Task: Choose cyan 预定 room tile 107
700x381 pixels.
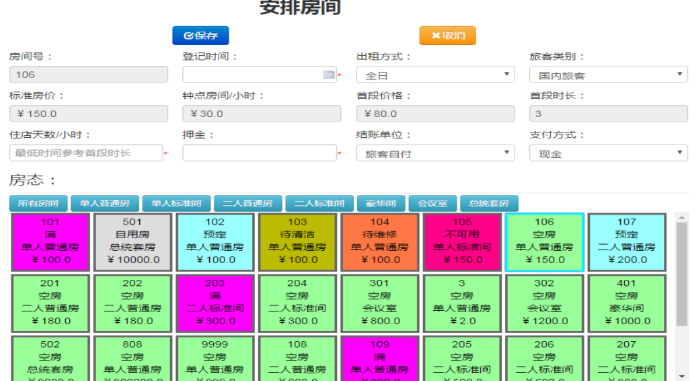Action: click(x=627, y=242)
